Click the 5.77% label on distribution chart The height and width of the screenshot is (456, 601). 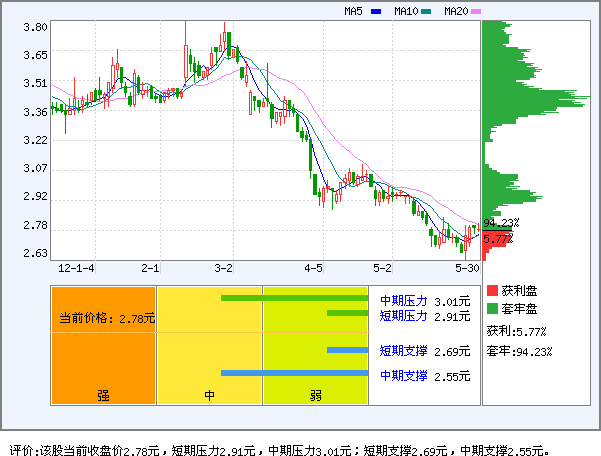498,239
